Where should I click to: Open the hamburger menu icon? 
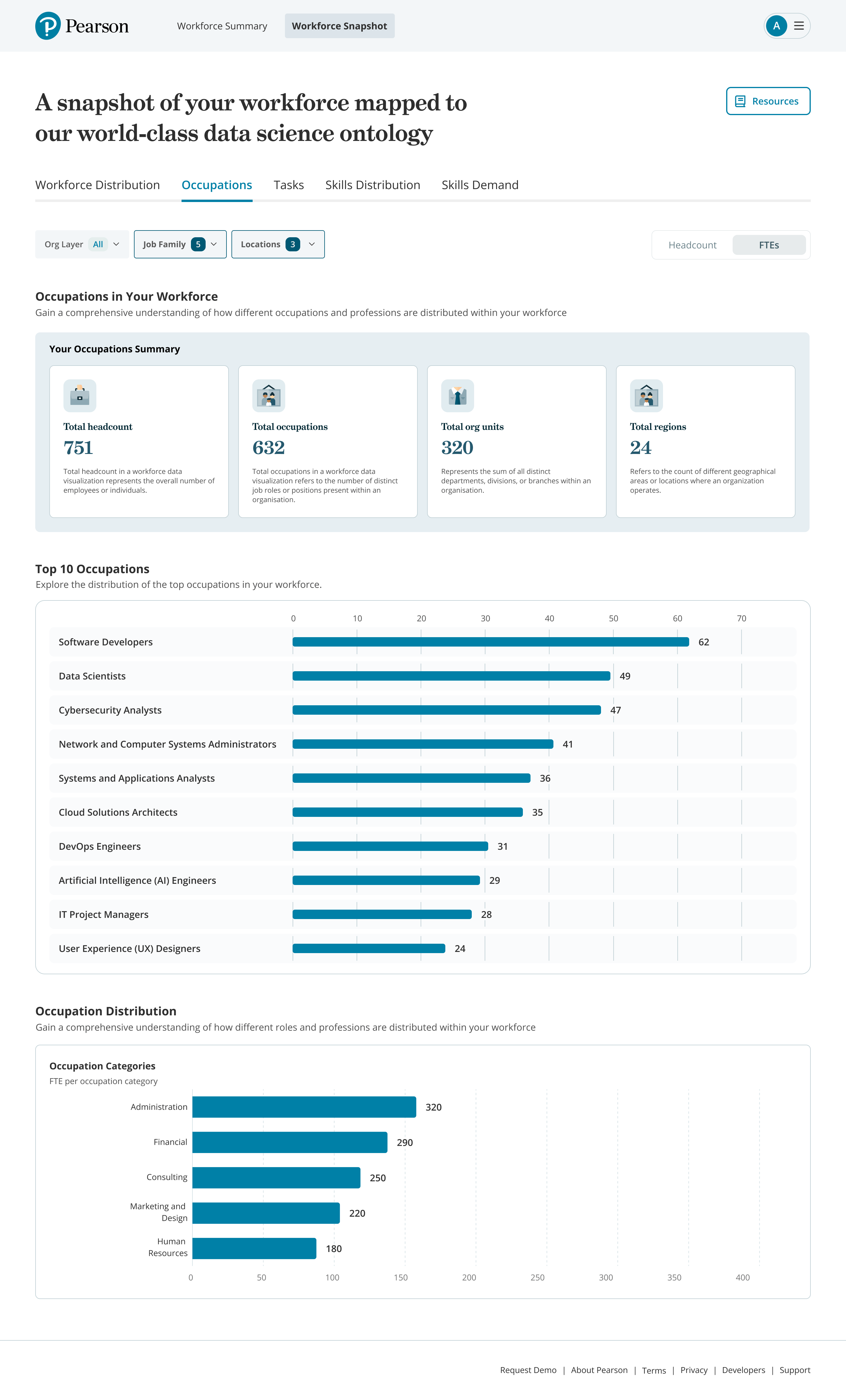799,26
